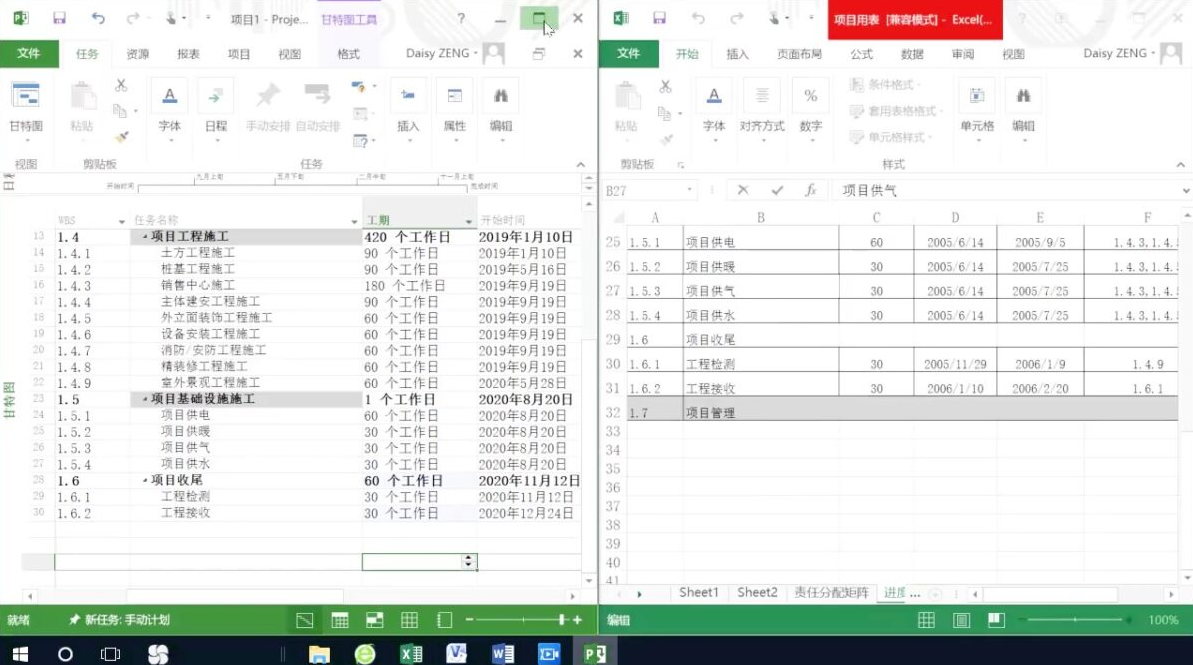Open 条件格式 dropdown in Excel
The height and width of the screenshot is (665, 1193).
886,84
